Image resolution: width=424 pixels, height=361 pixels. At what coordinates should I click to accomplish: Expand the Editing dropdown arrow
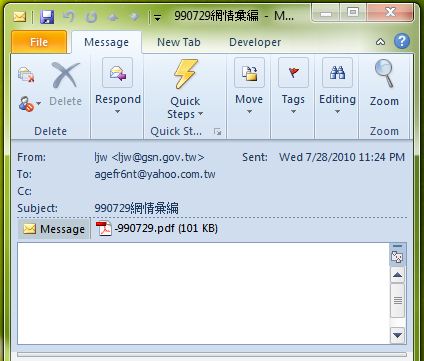tap(337, 112)
